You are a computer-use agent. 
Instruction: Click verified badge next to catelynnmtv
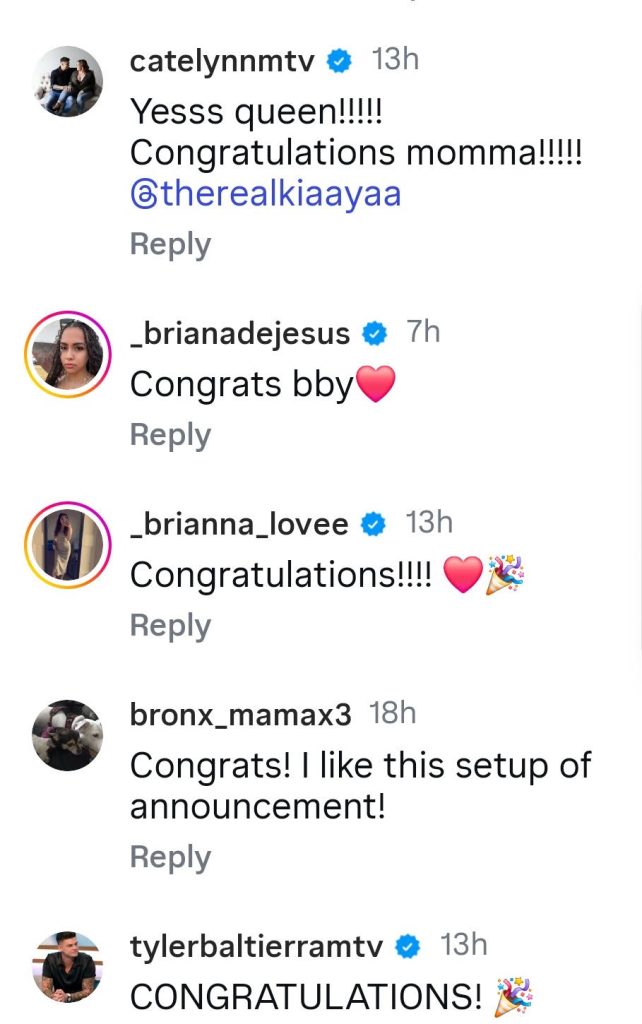(341, 62)
